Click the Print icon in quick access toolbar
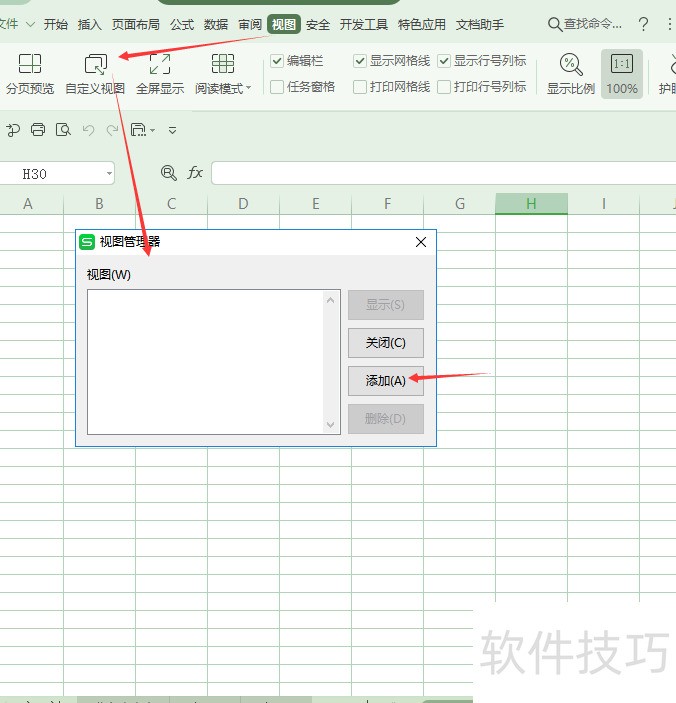This screenshot has height=703, width=676. coord(38,130)
